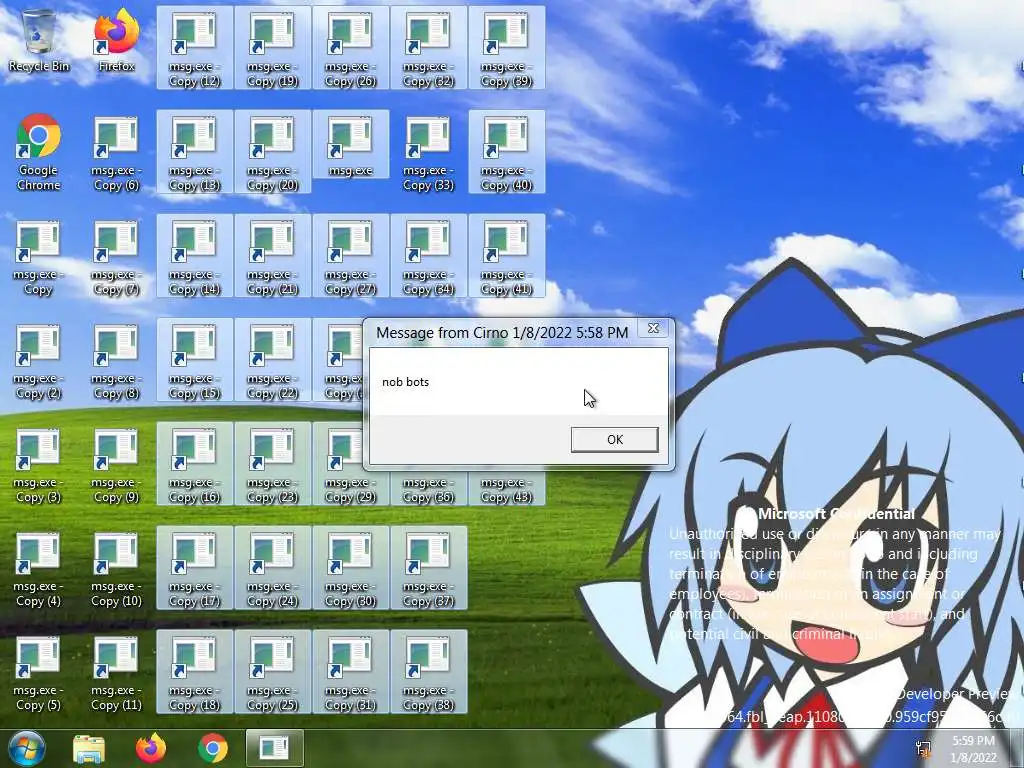1024x768 pixels.
Task: Select msg.exe - Copy (12) icon
Action: pos(195,48)
